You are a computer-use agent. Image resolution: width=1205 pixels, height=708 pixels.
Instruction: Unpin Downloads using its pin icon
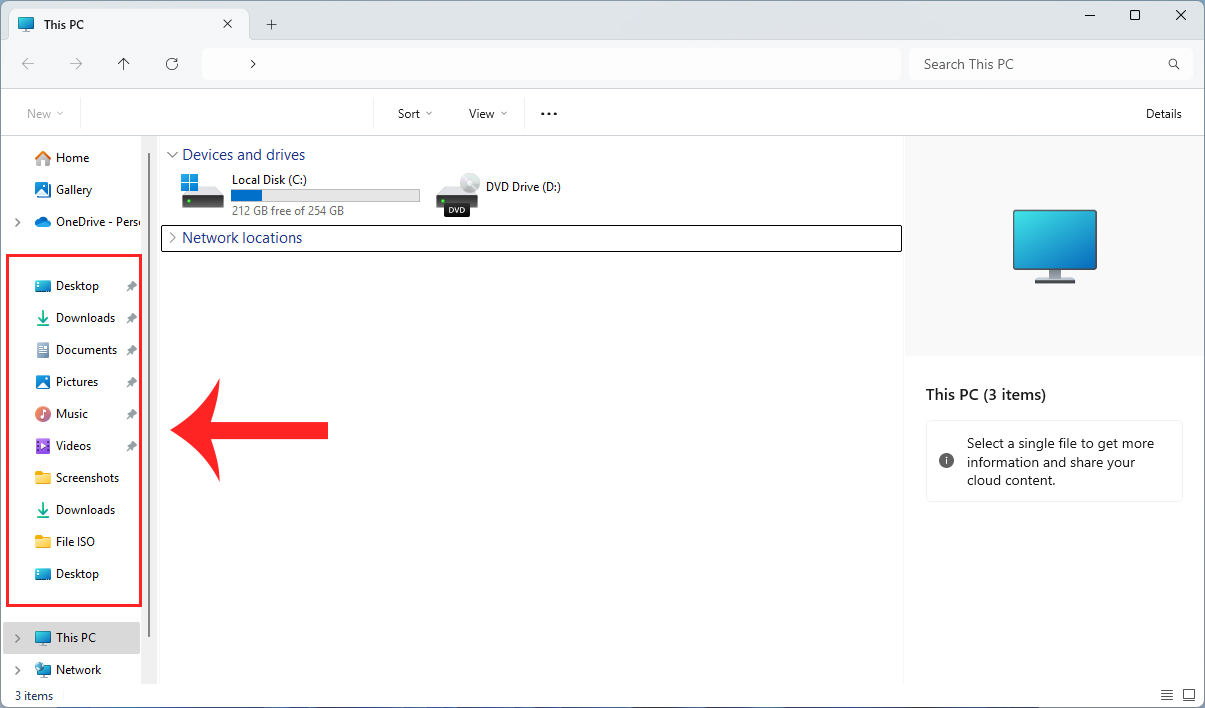(x=130, y=317)
